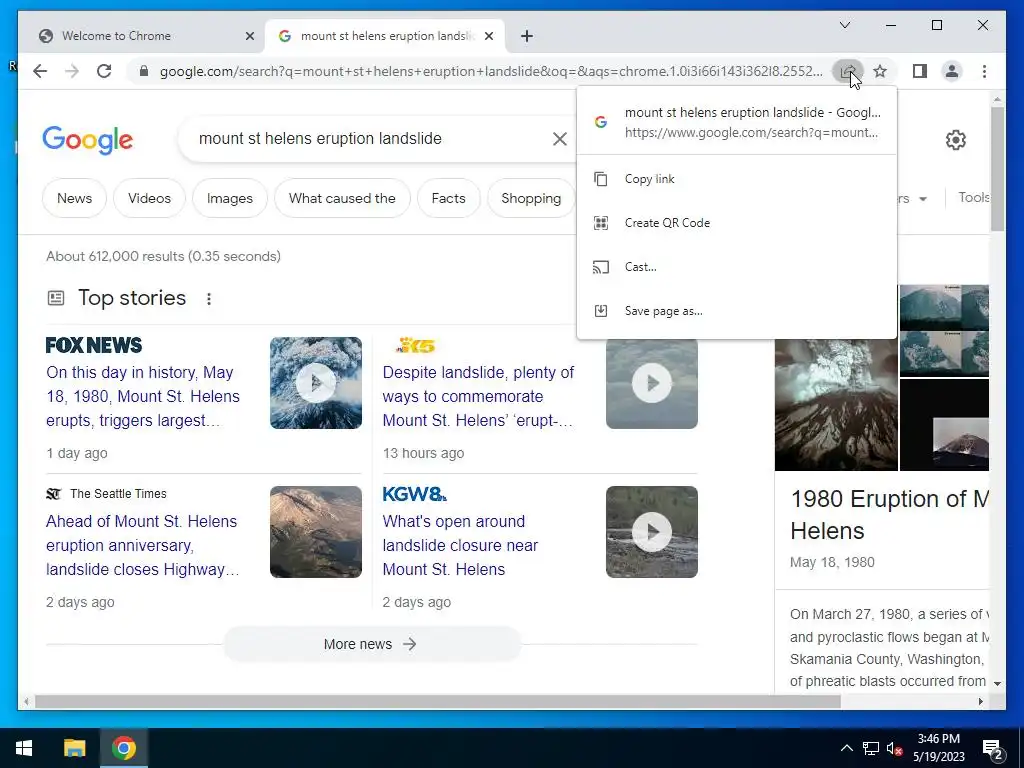This screenshot has height=768, width=1024.
Task: Click the browser forward arrow
Action: 72,71
